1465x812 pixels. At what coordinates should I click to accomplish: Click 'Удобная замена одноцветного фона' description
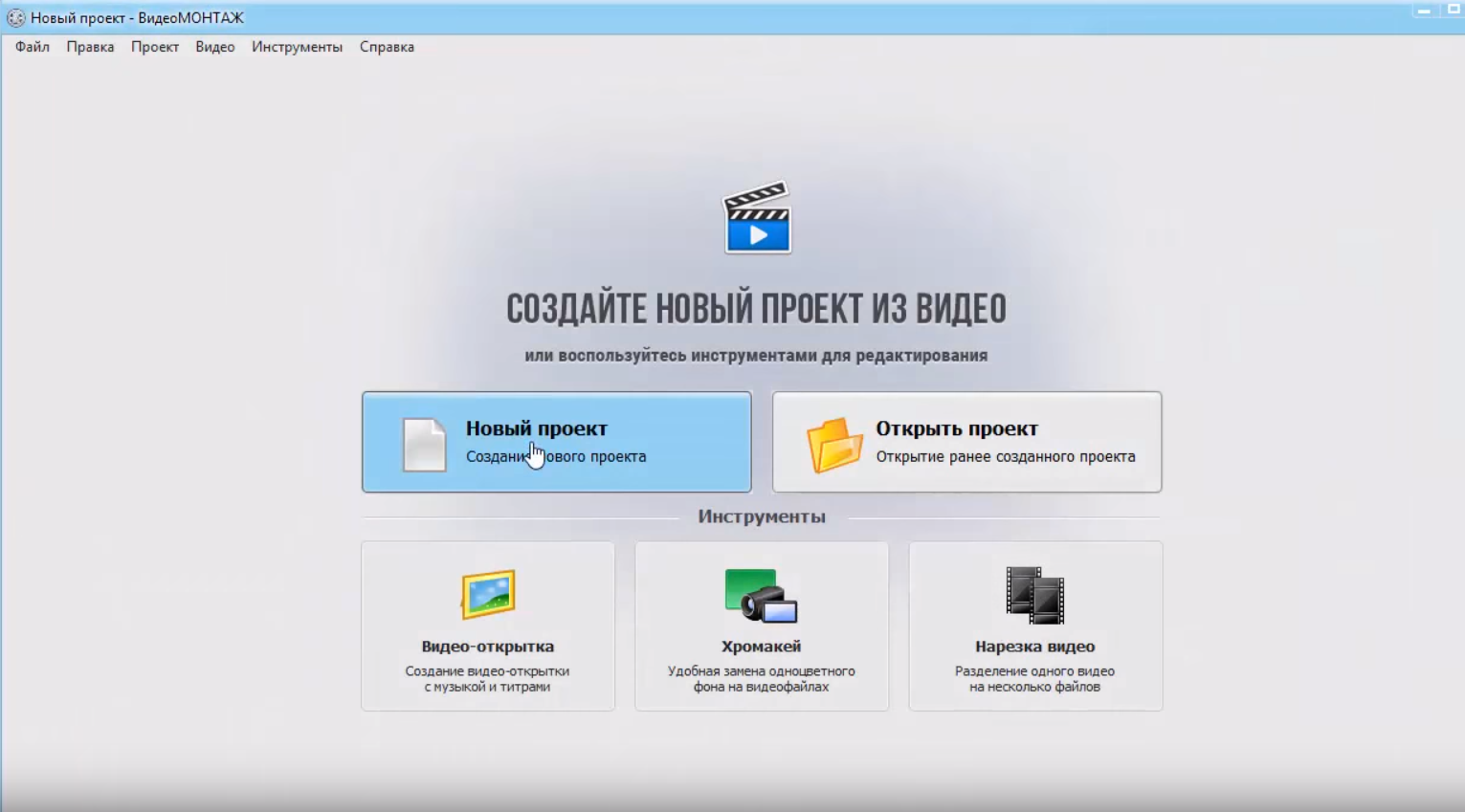[762, 679]
